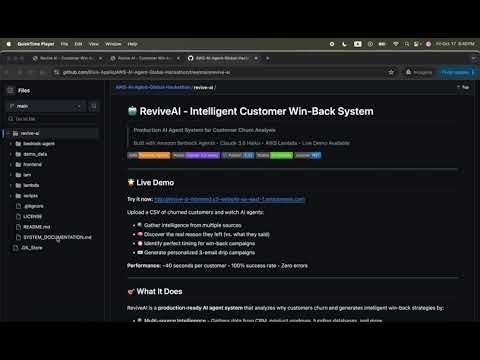Open a new browser tab with plus
480x360 pixels.
[267, 58]
